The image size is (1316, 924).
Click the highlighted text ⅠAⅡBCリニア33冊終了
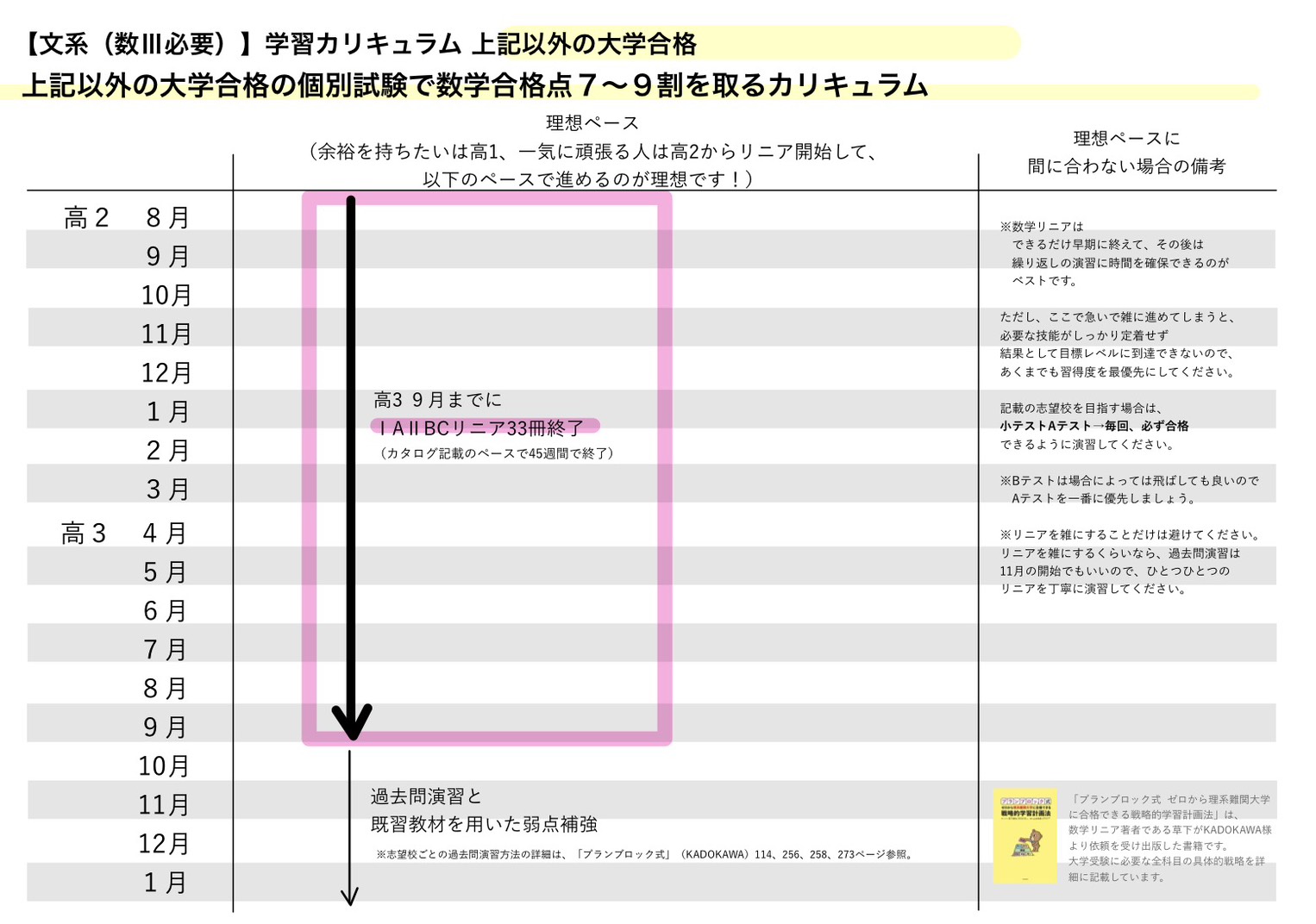(x=481, y=428)
